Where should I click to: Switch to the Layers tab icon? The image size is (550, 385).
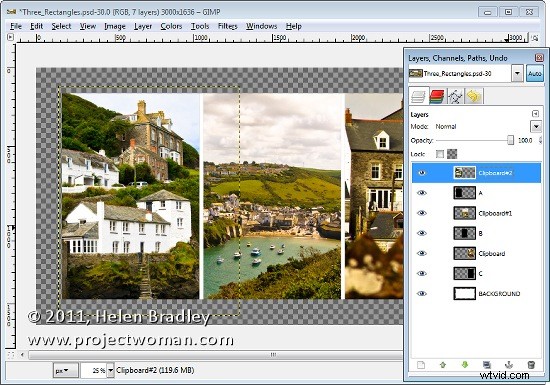(418, 96)
